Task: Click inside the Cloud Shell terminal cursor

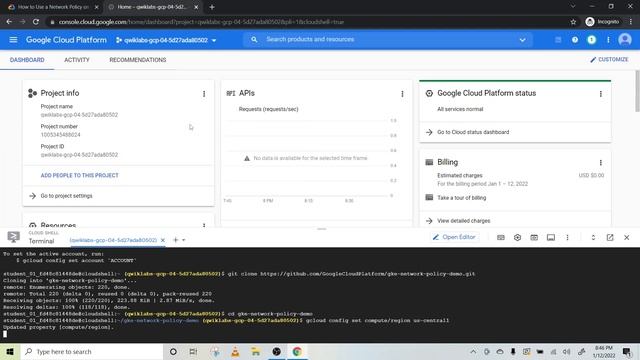Action: (5, 334)
